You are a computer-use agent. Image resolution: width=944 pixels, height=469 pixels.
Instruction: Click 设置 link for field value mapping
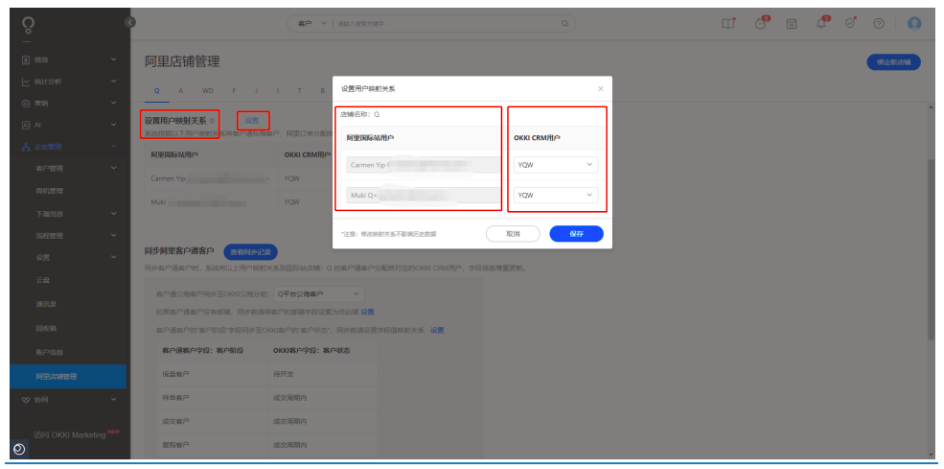click(x=437, y=330)
